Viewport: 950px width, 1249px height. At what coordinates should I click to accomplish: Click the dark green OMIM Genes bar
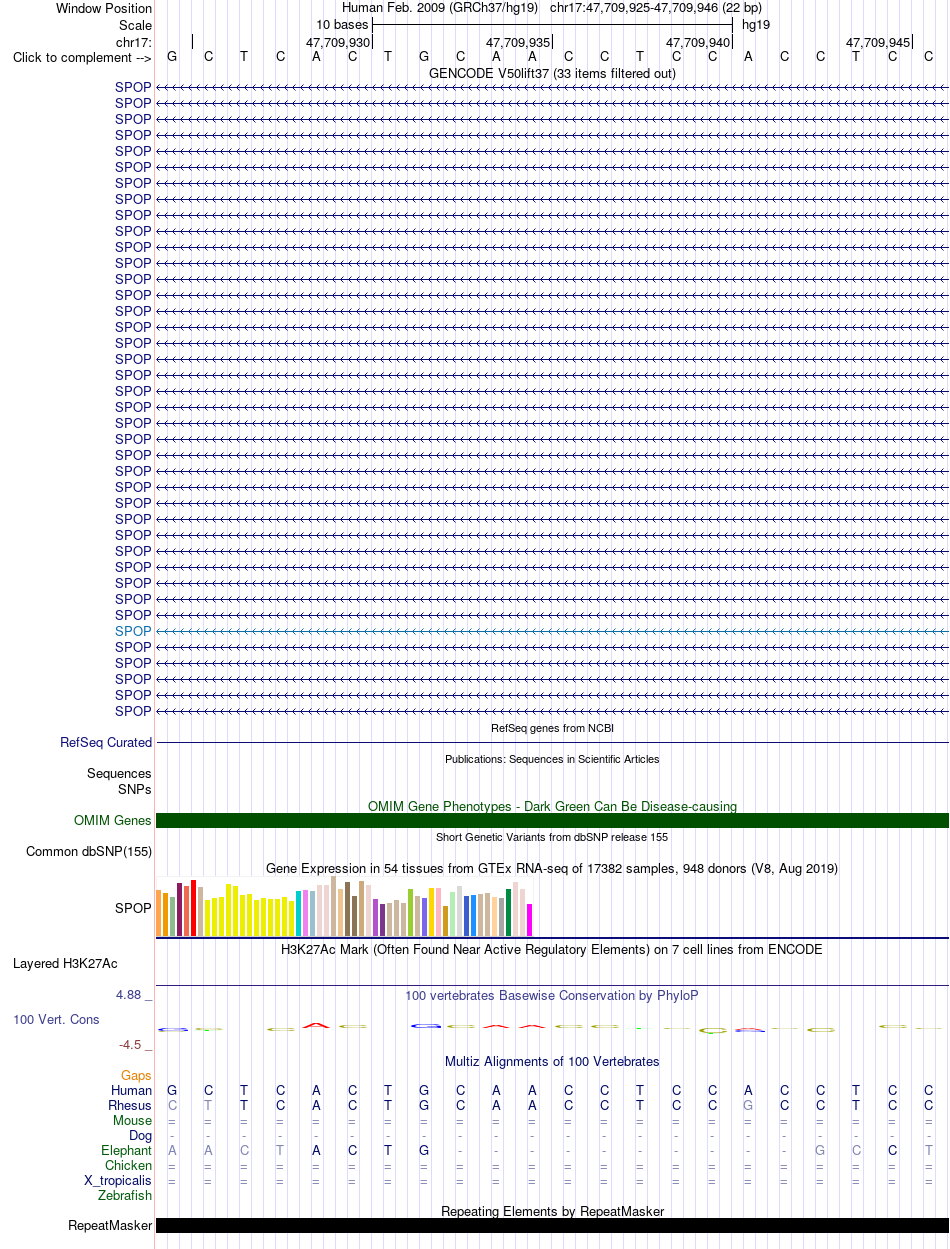click(552, 820)
